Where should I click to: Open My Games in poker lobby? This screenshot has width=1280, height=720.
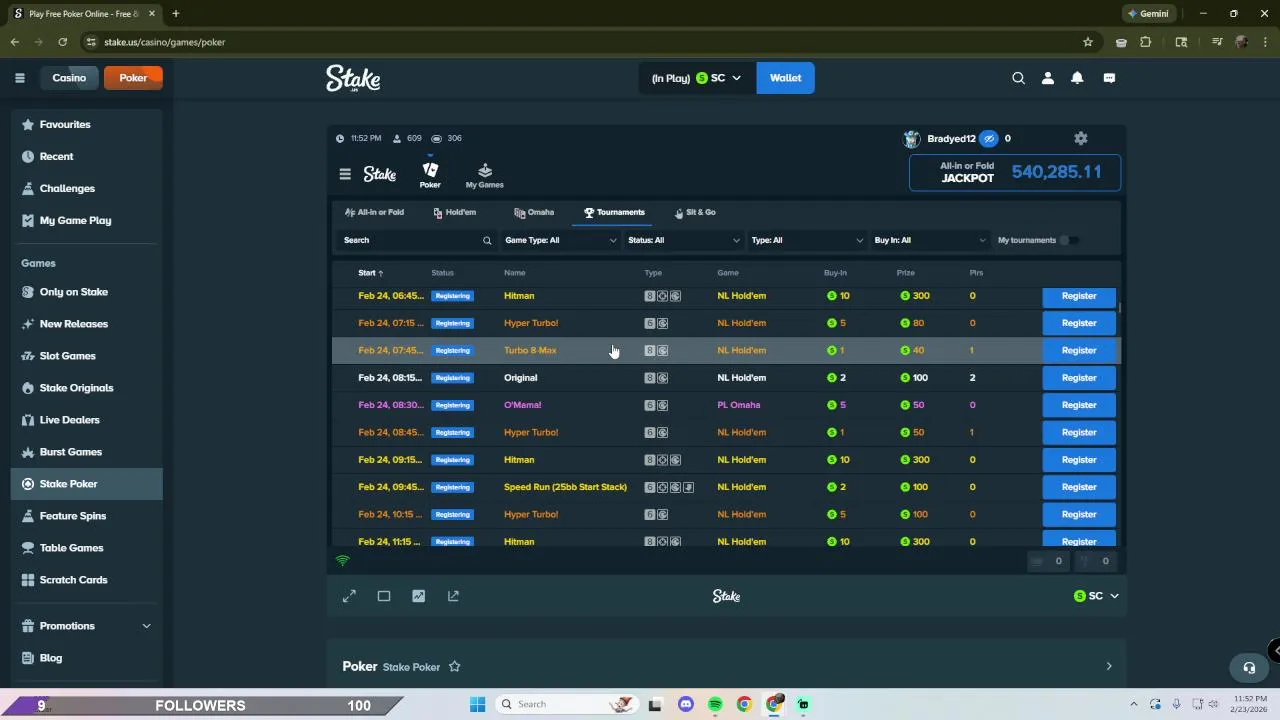click(484, 176)
